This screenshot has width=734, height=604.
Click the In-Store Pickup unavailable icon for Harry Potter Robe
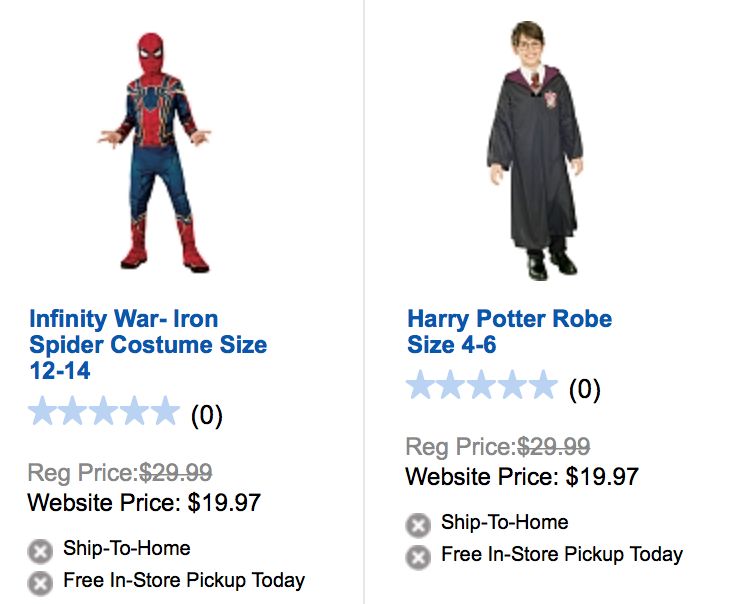pyautogui.click(x=418, y=556)
